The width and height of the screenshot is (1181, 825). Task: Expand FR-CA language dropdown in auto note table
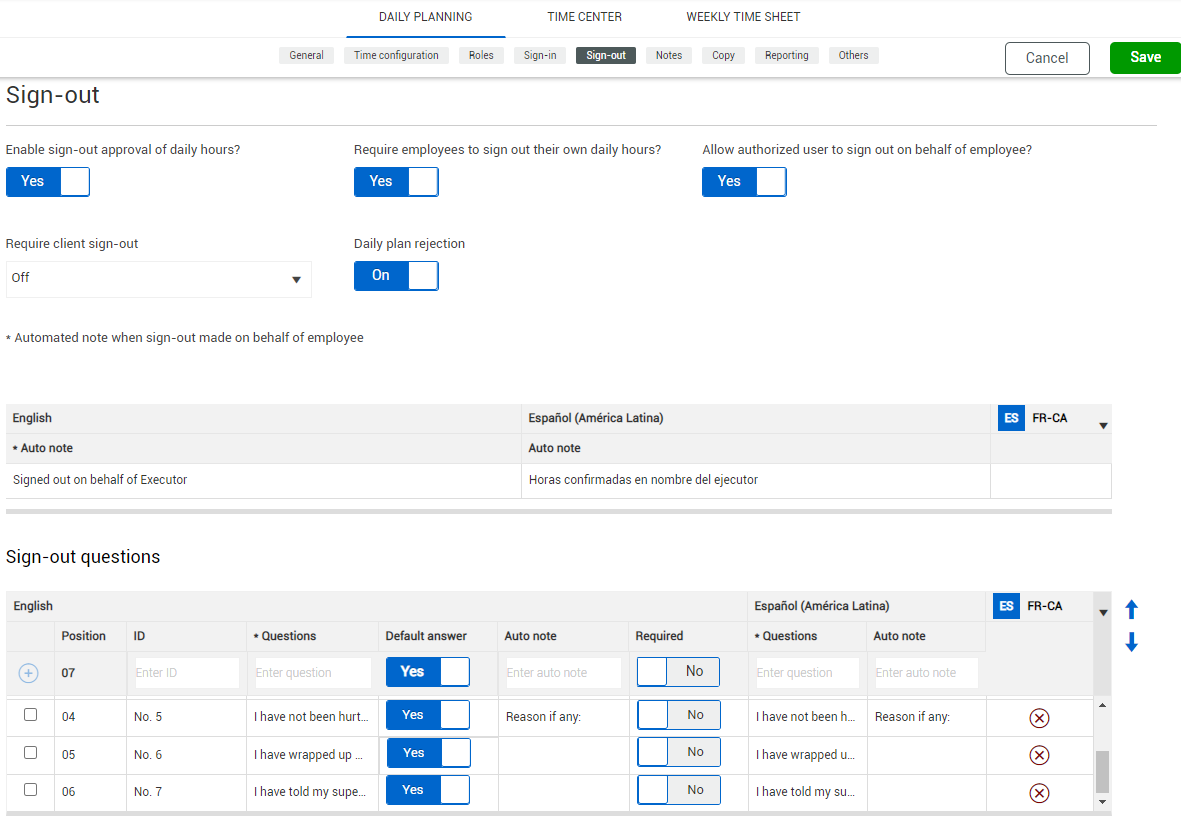[x=1103, y=426]
